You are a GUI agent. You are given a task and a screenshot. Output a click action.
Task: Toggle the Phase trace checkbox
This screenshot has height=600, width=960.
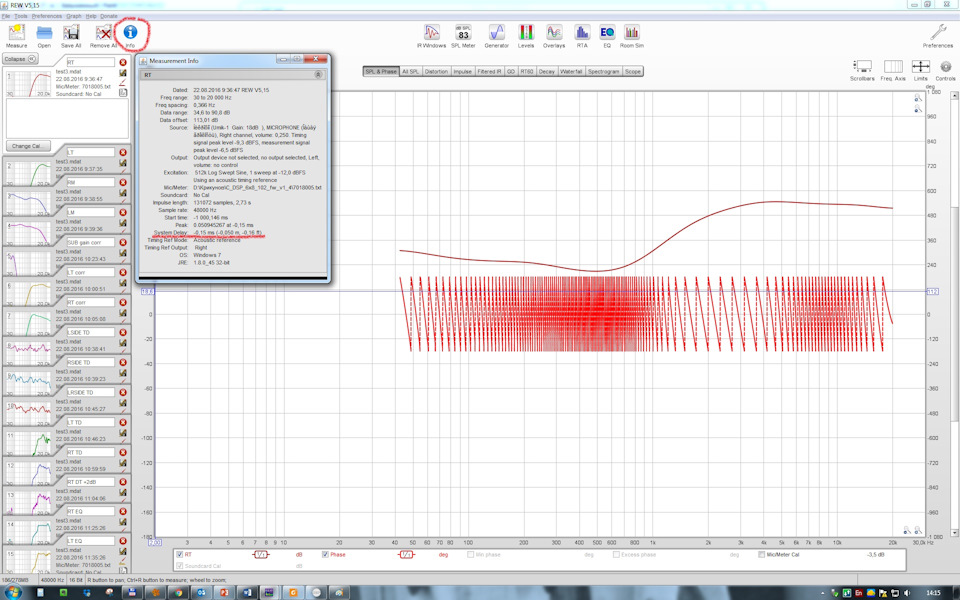325,555
